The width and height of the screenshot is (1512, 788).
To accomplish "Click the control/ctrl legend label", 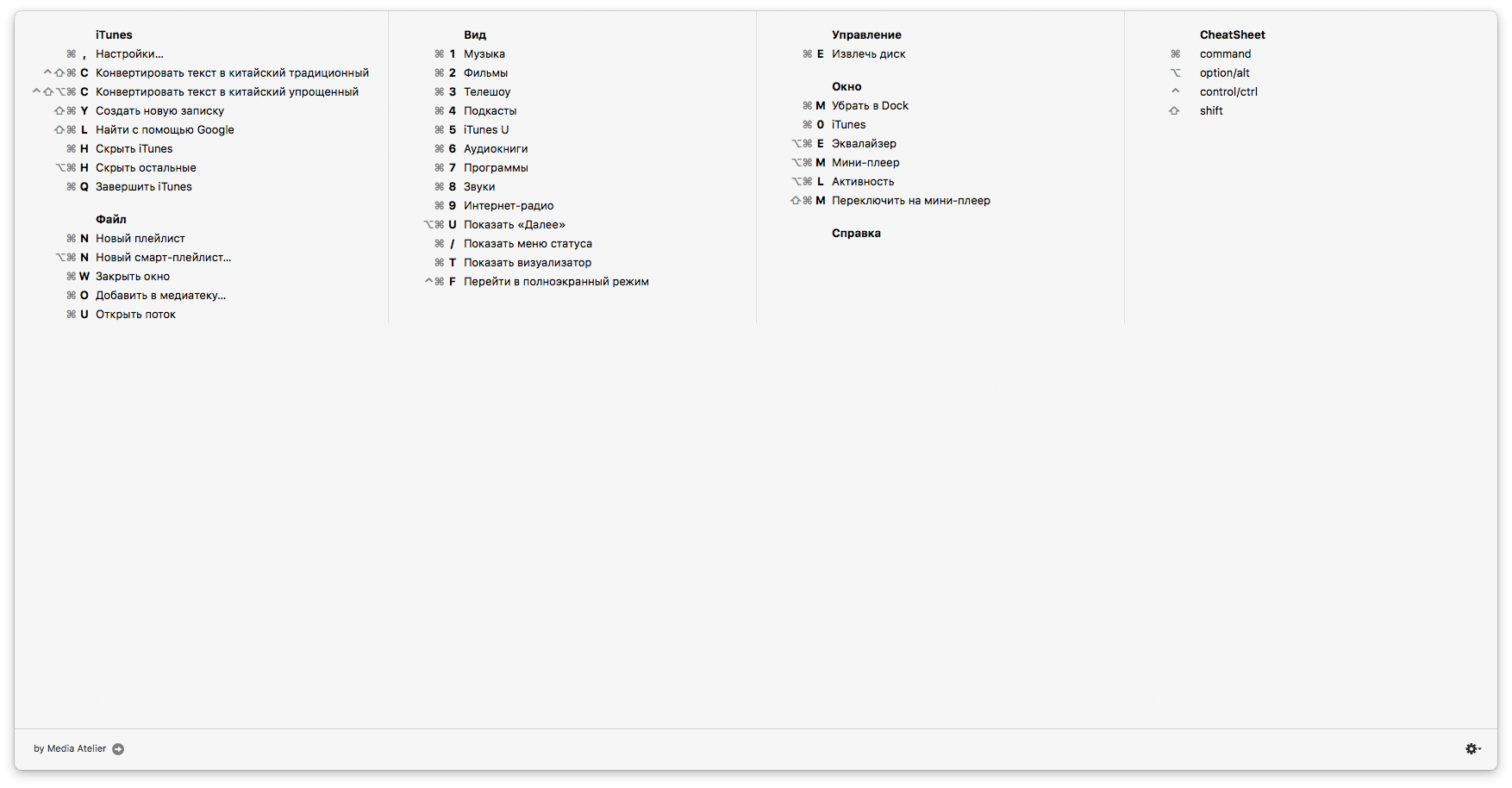I will tap(1228, 92).
